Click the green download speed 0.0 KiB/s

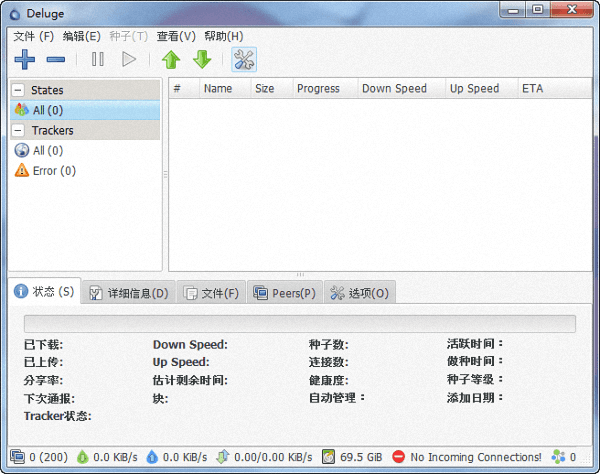(115, 457)
